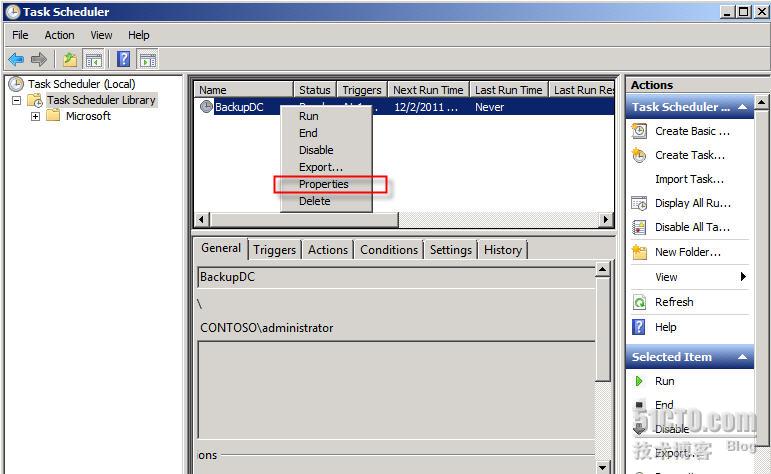Click the Up one level folder icon
The image size is (771, 474).
tap(70, 59)
